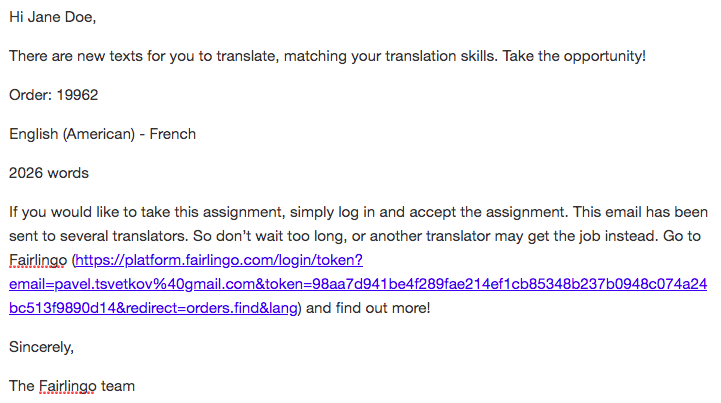
Task: Click the '2026 words' line
Action: 49,173
